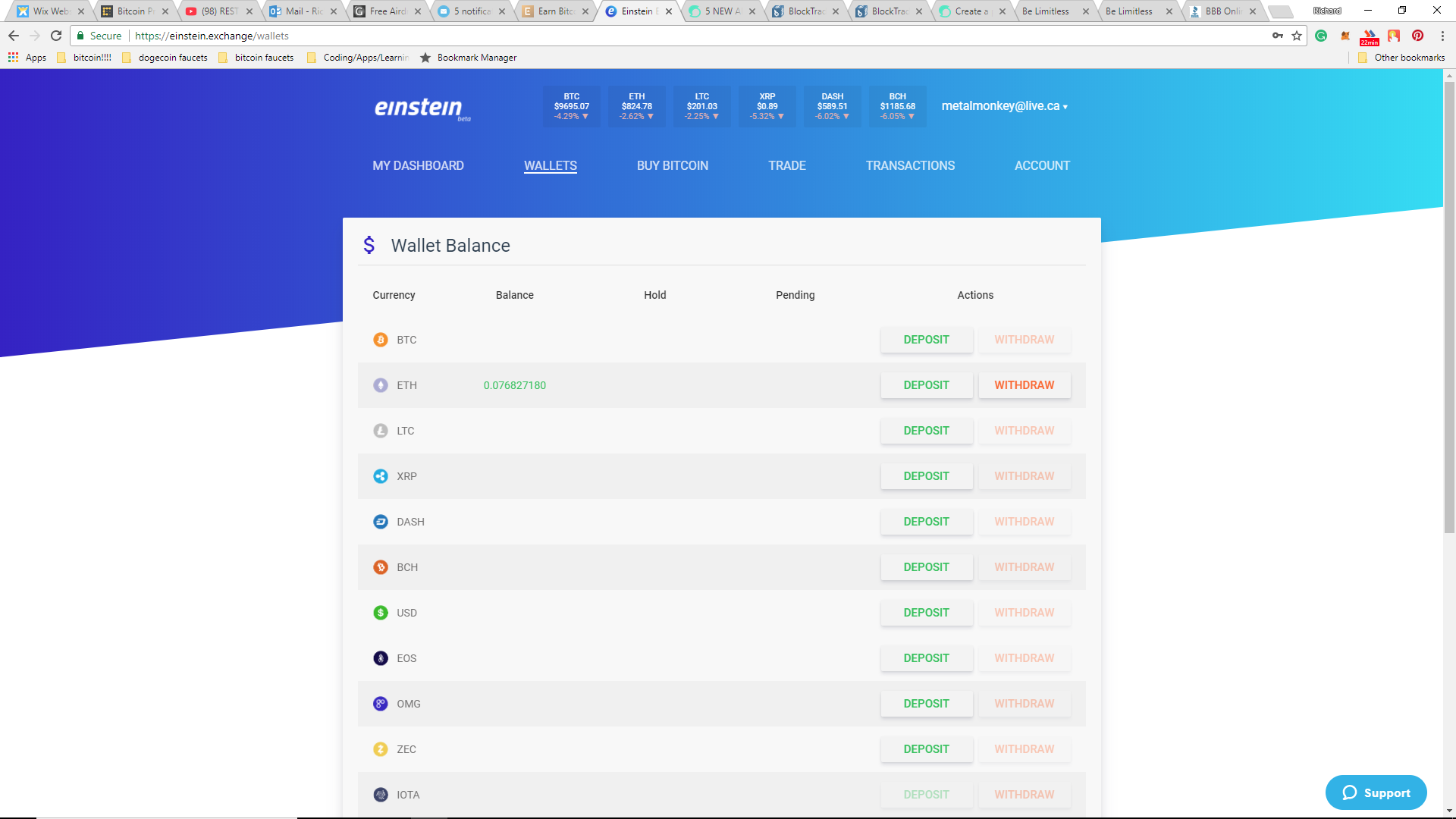Click the green Grammarly extension icon
The image size is (1456, 819).
tap(1321, 36)
